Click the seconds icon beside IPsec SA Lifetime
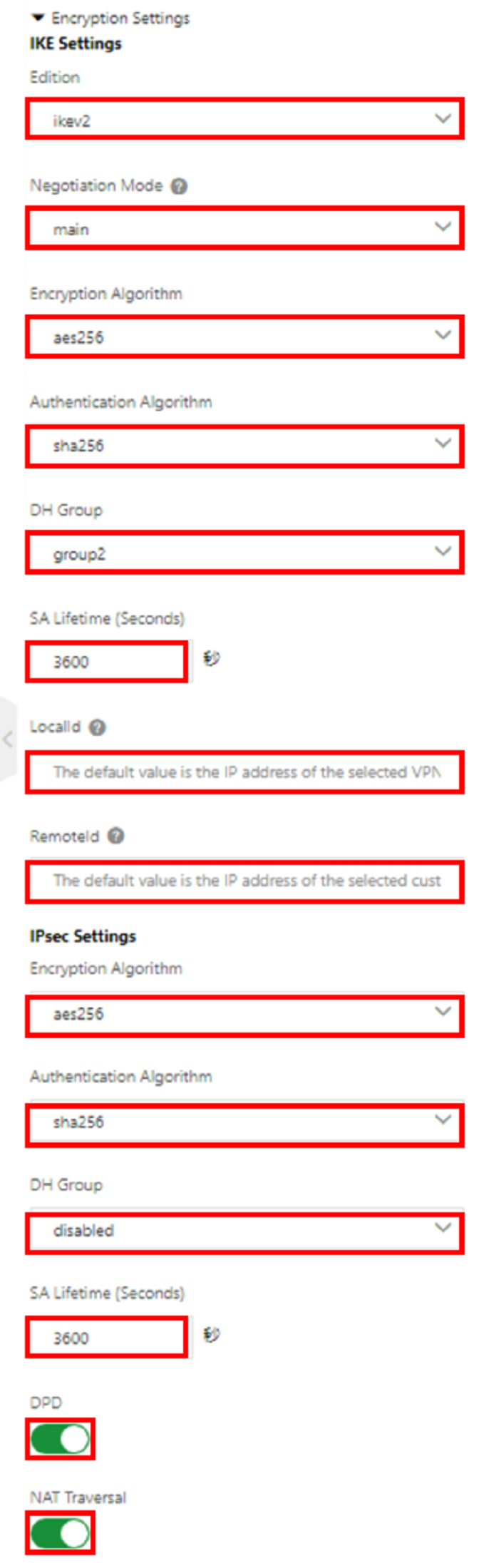This screenshot has height=1568, width=479. [x=212, y=1334]
